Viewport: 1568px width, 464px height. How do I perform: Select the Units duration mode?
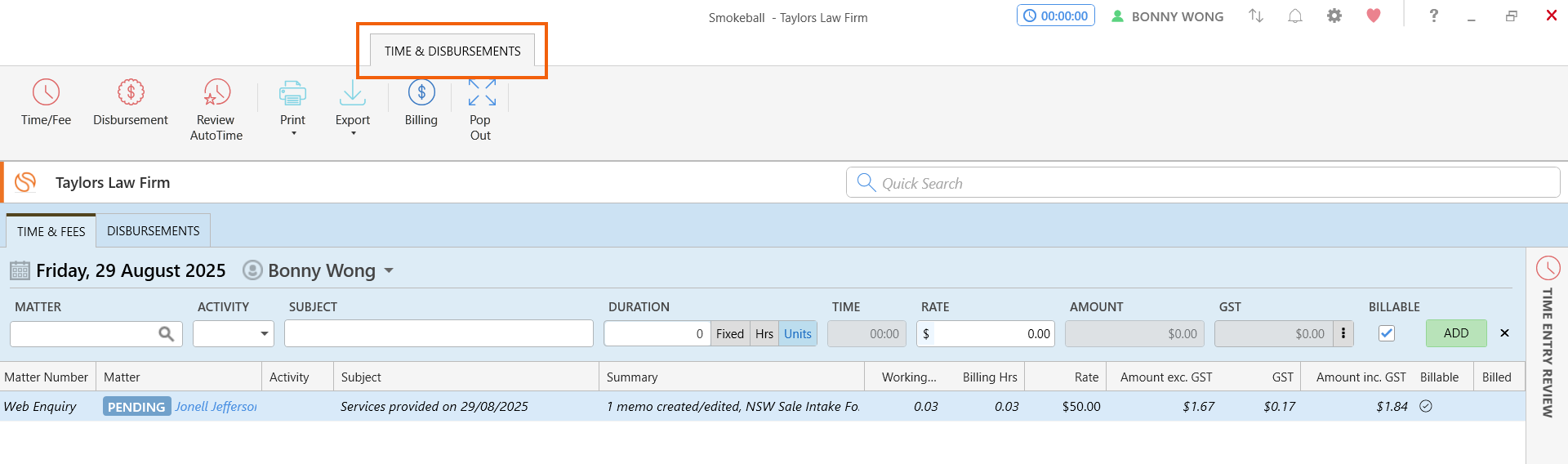click(x=798, y=333)
